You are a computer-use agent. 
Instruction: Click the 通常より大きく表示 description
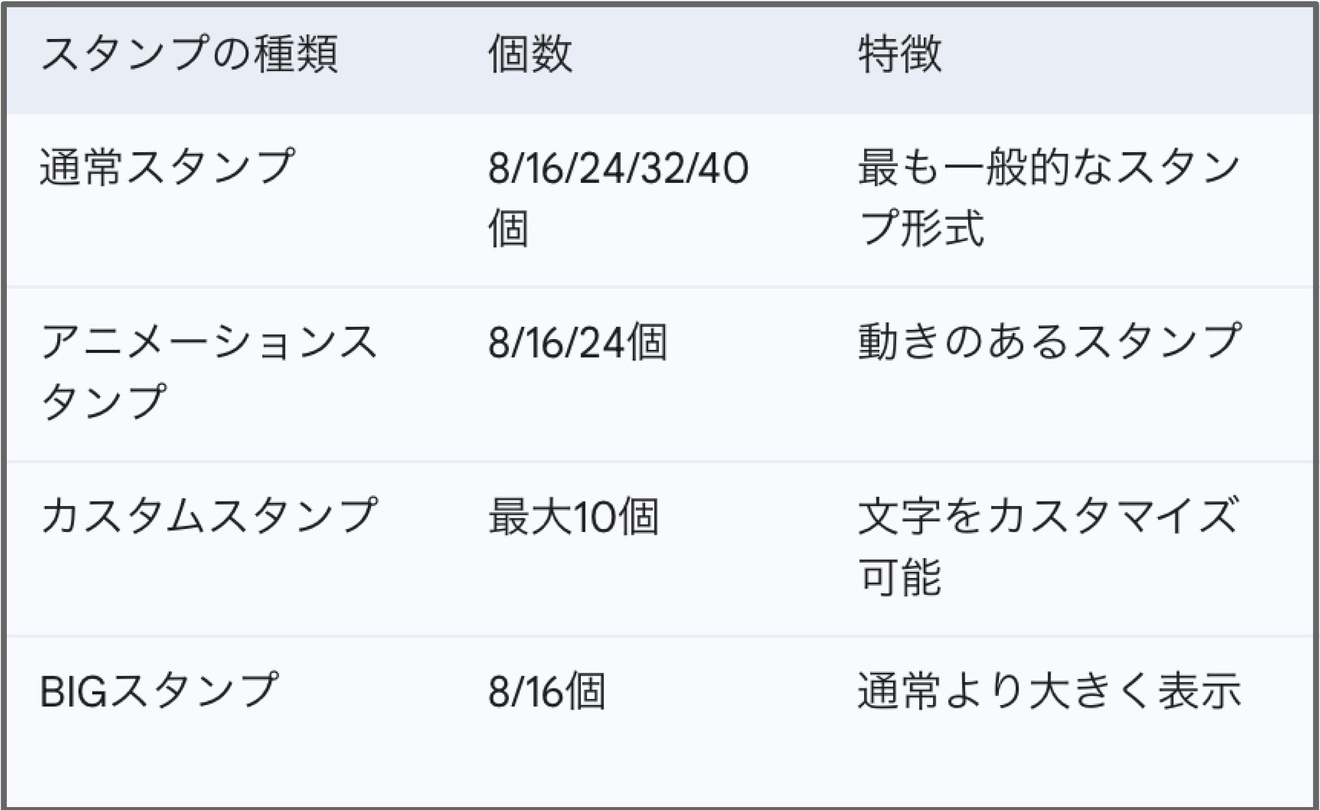point(1049,692)
